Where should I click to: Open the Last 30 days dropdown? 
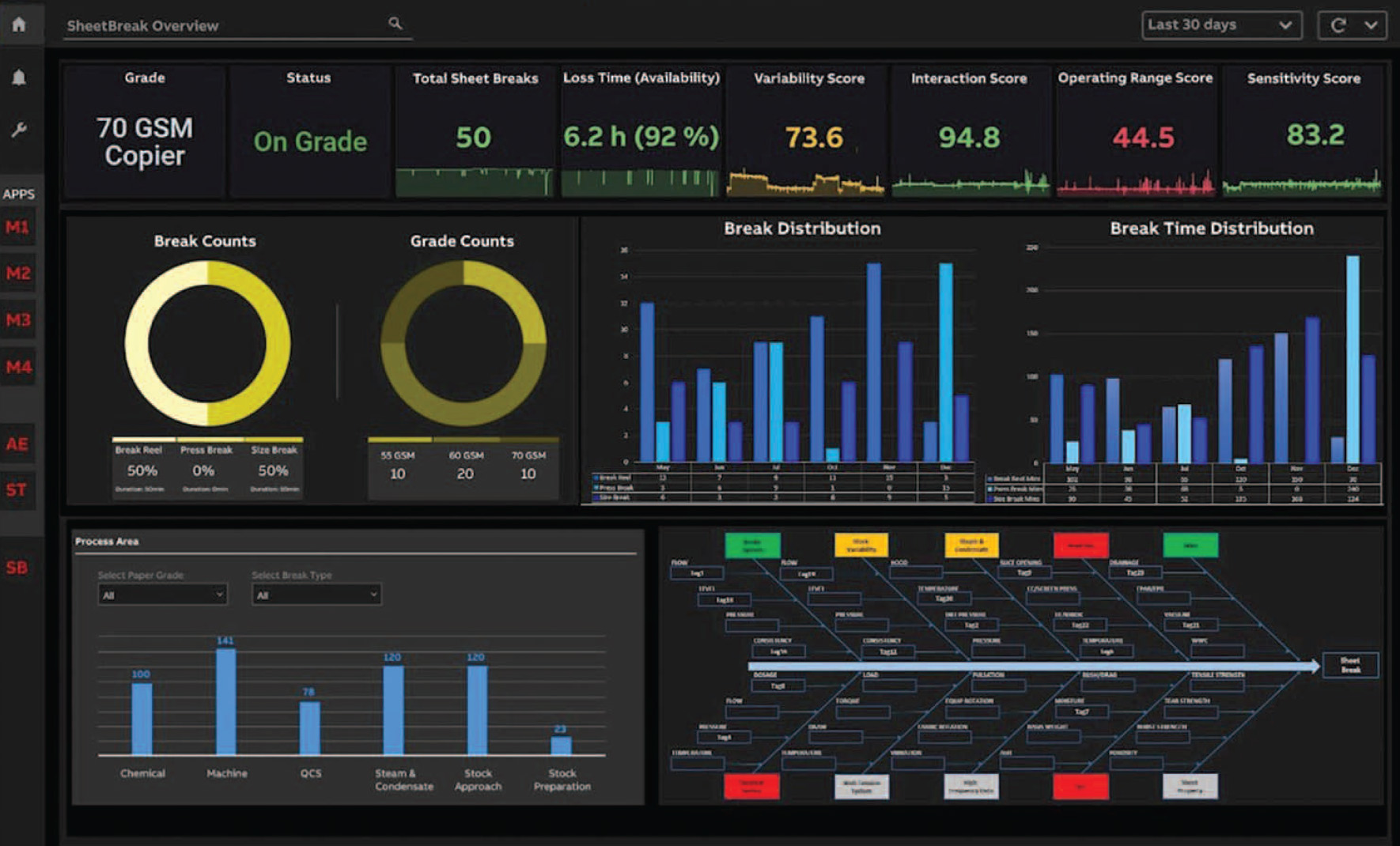[x=1220, y=25]
